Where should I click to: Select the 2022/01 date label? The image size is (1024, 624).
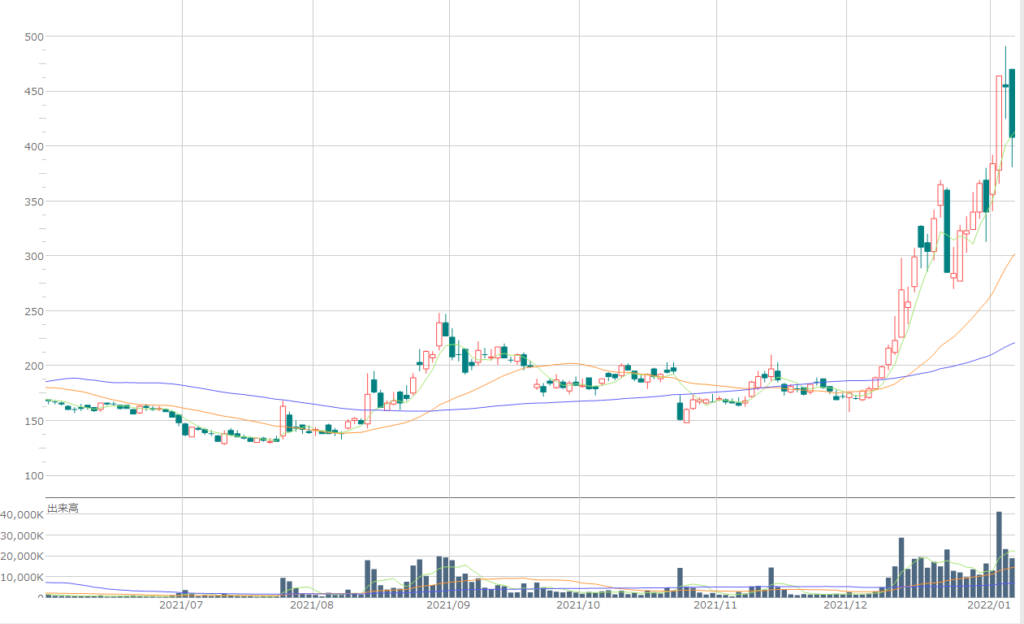pyautogui.click(x=989, y=605)
